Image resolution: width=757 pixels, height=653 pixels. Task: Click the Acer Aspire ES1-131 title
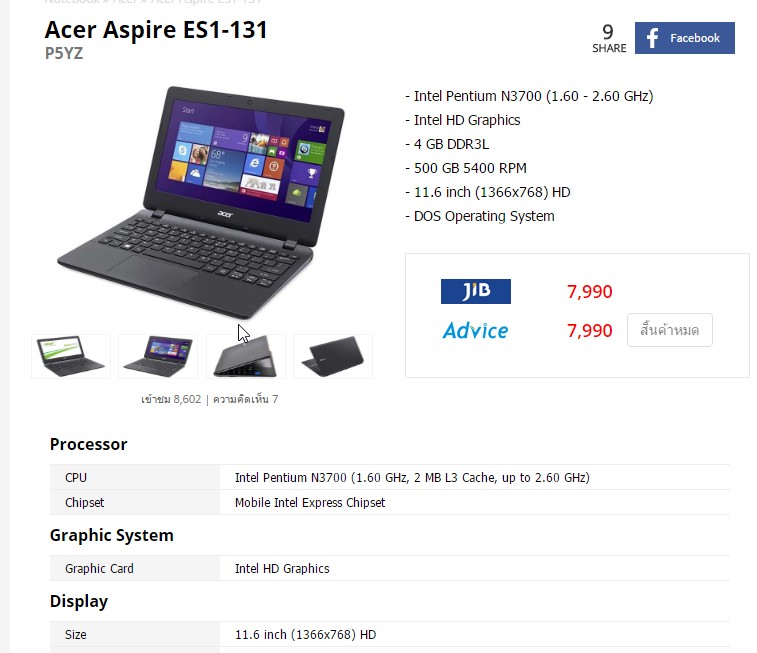tap(156, 30)
